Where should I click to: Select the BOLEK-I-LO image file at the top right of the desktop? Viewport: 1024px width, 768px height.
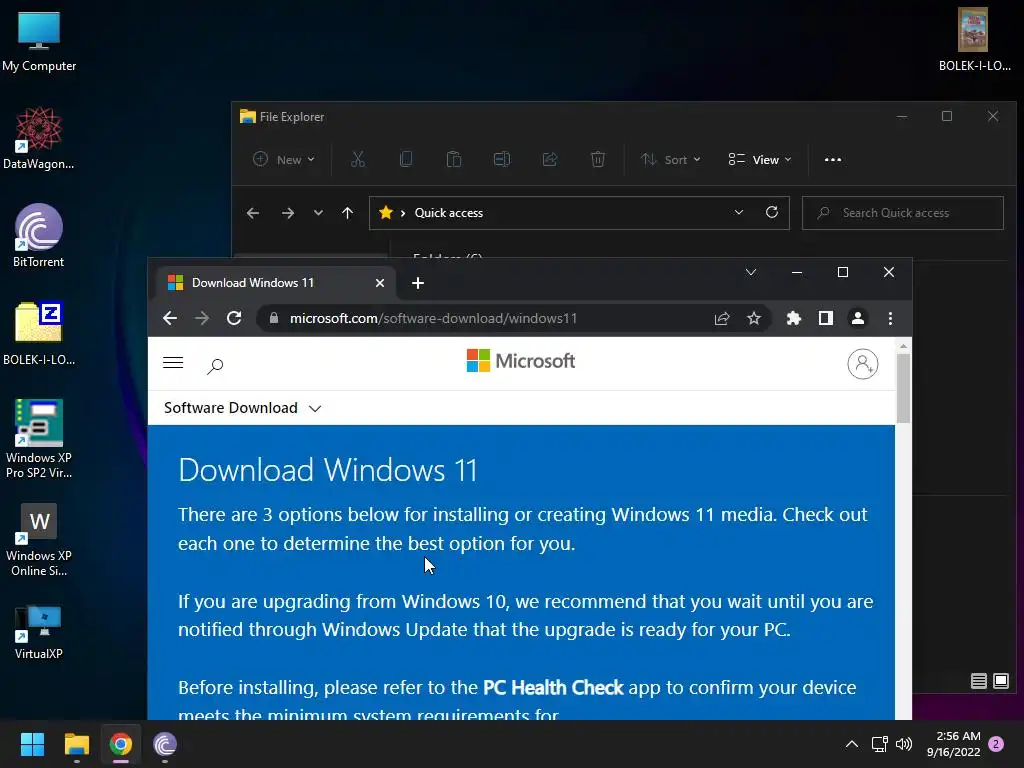(x=974, y=39)
